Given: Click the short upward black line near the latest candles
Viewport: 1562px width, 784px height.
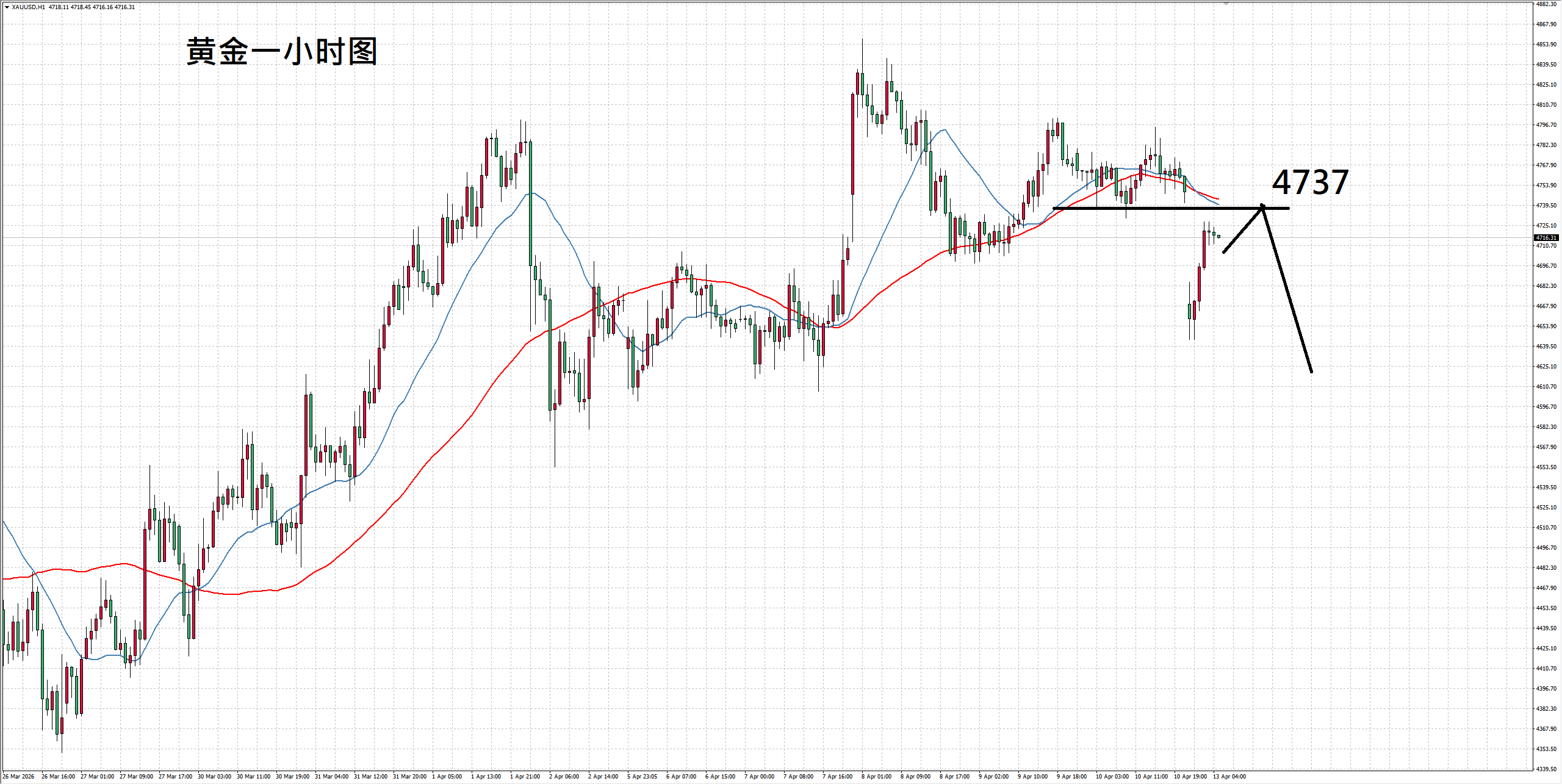Looking at the screenshot, I should point(1242,230).
